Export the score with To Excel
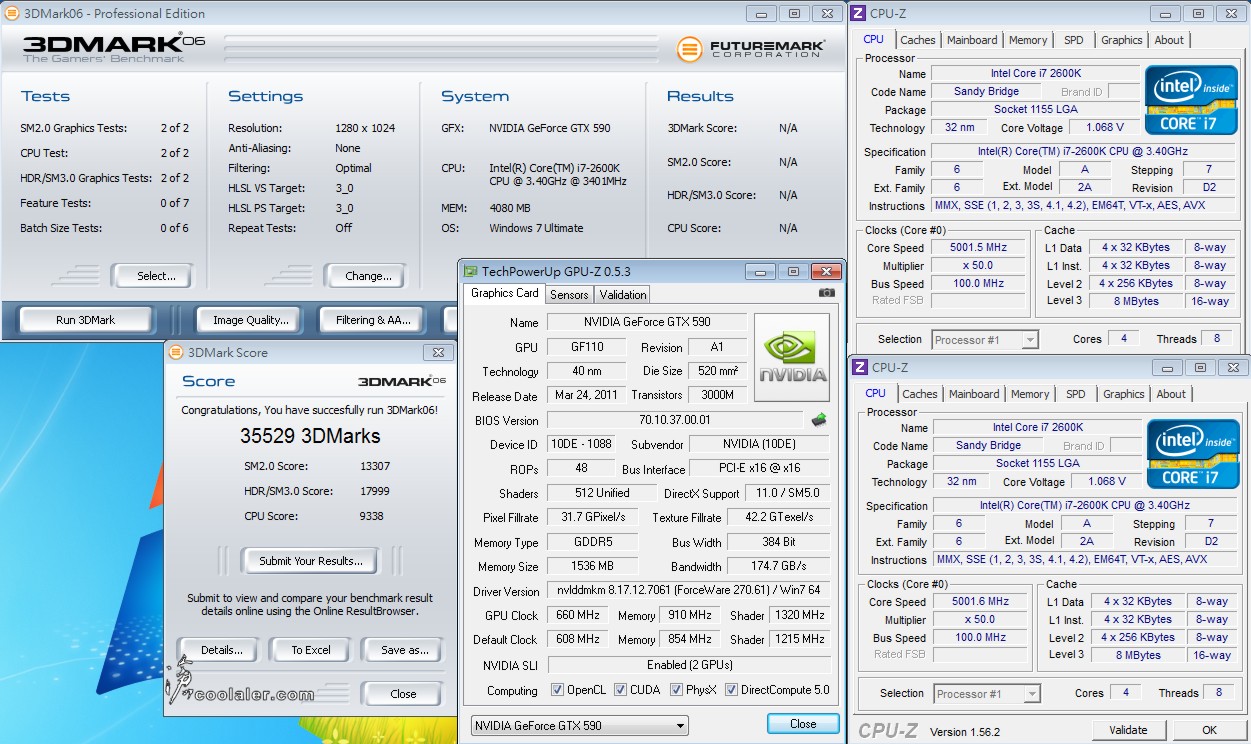 tap(311, 650)
